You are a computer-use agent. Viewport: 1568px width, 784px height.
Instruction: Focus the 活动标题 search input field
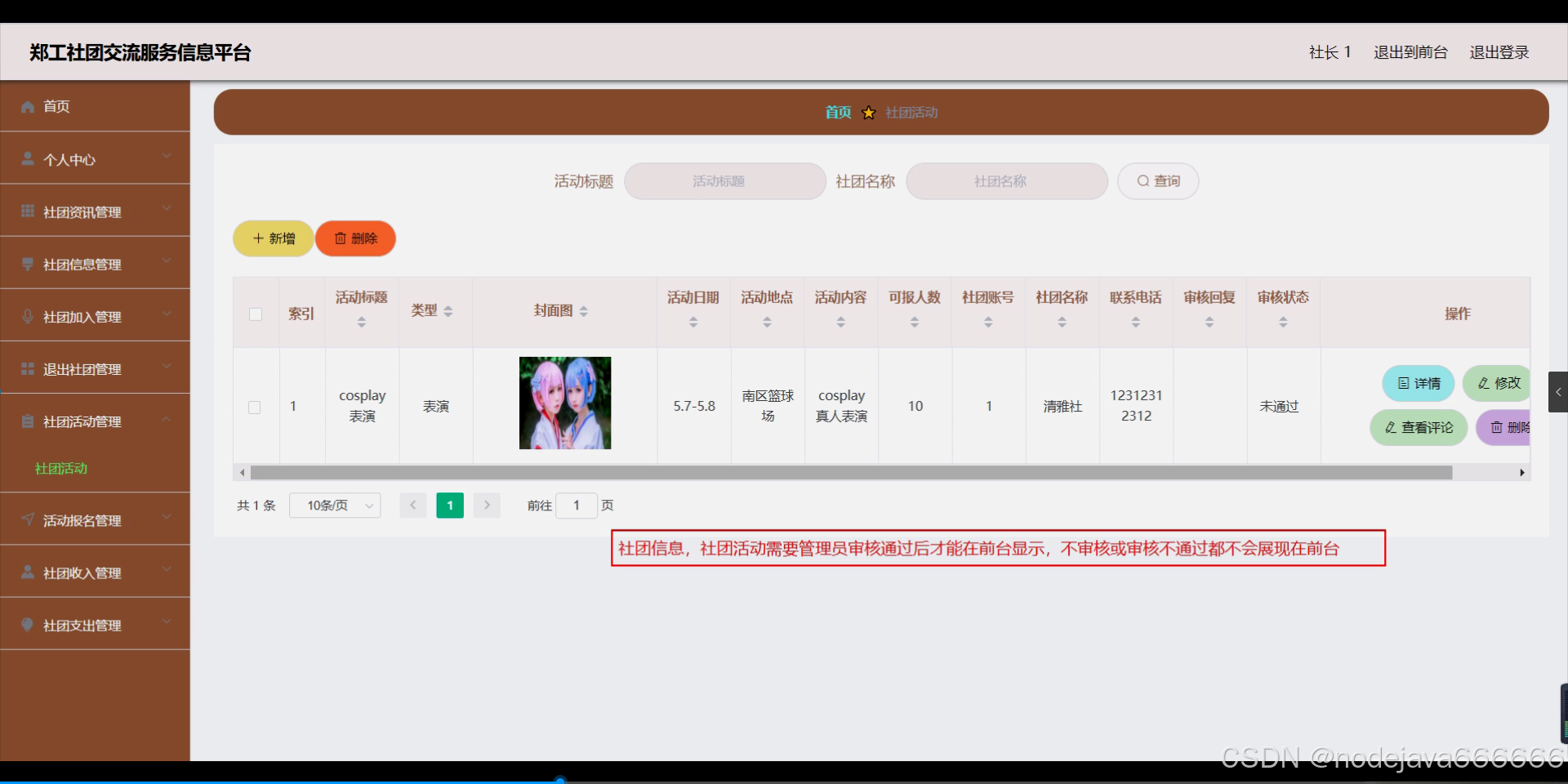(725, 181)
